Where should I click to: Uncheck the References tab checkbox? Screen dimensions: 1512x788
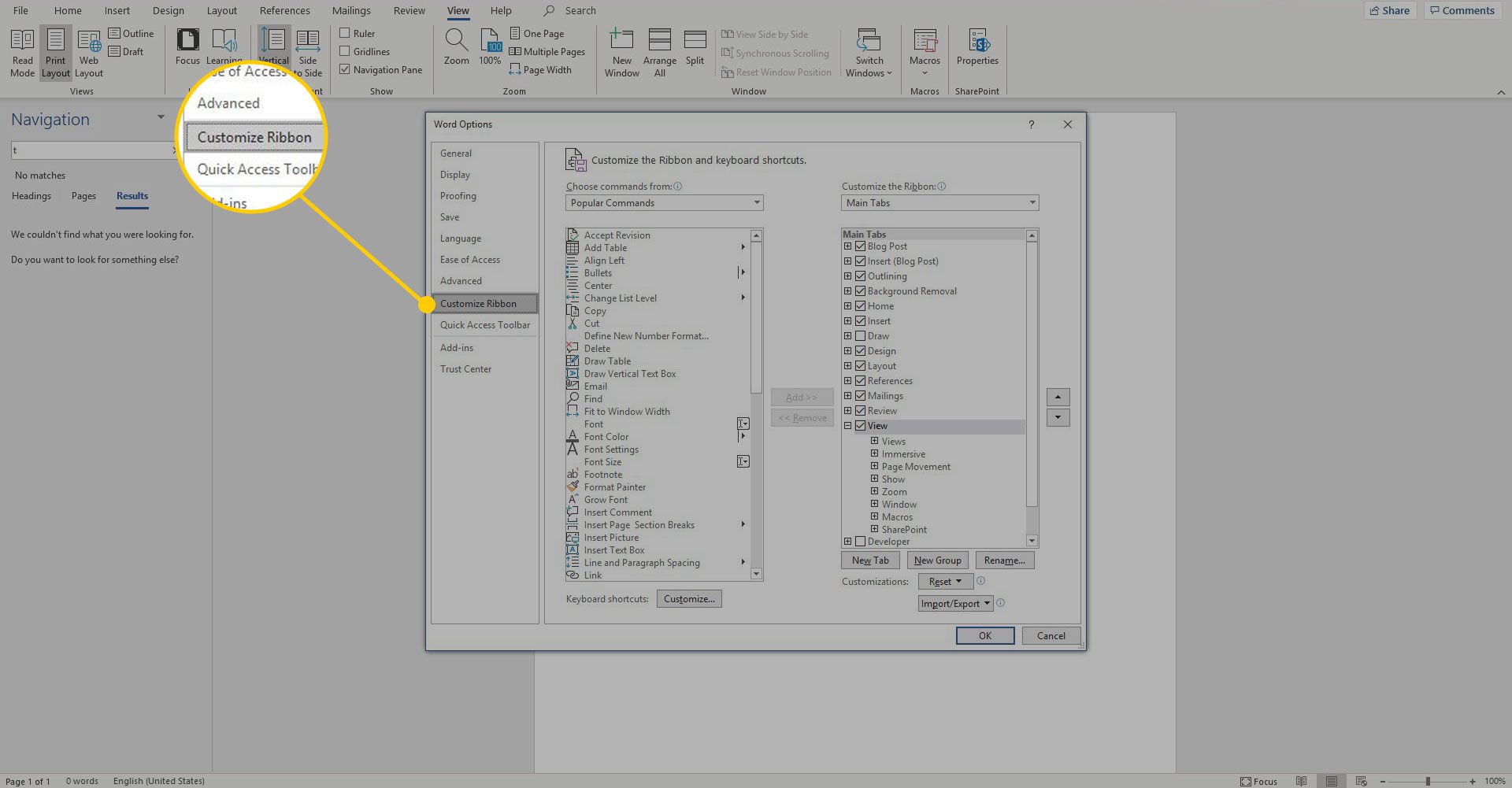(860, 381)
